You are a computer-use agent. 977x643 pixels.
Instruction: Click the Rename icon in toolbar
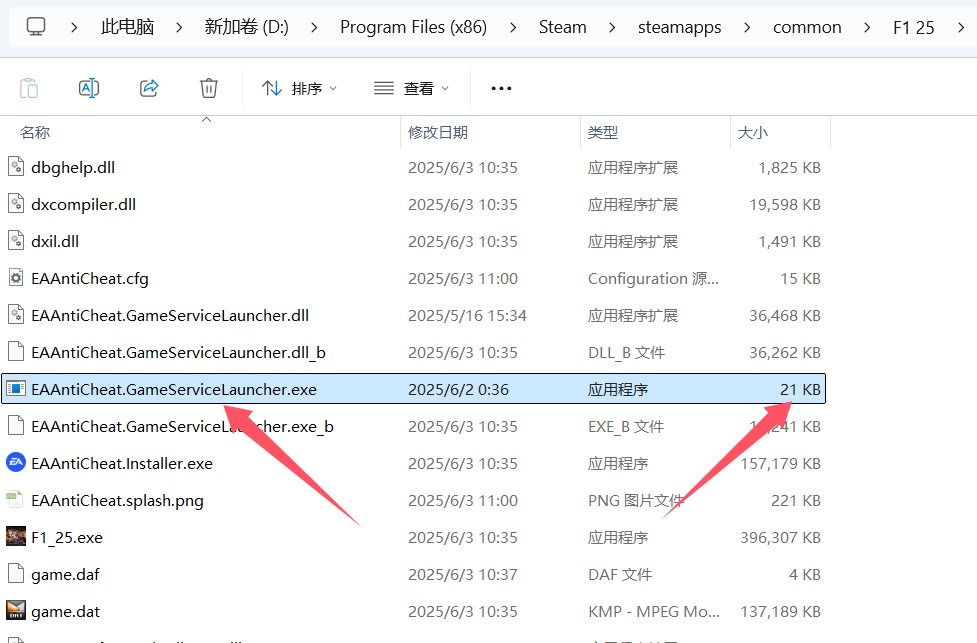click(89, 88)
